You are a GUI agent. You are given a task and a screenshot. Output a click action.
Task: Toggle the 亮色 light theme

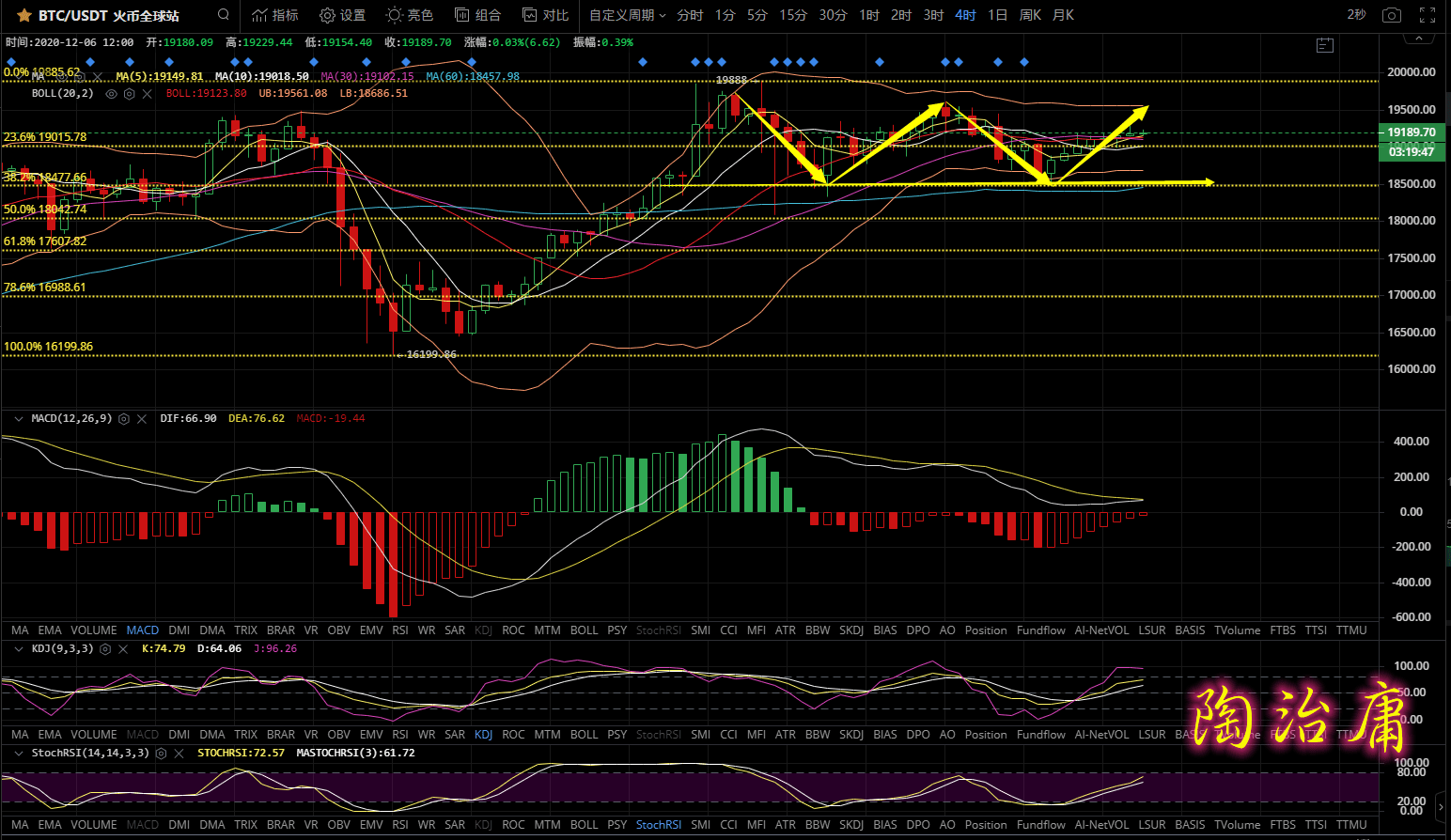[x=409, y=15]
